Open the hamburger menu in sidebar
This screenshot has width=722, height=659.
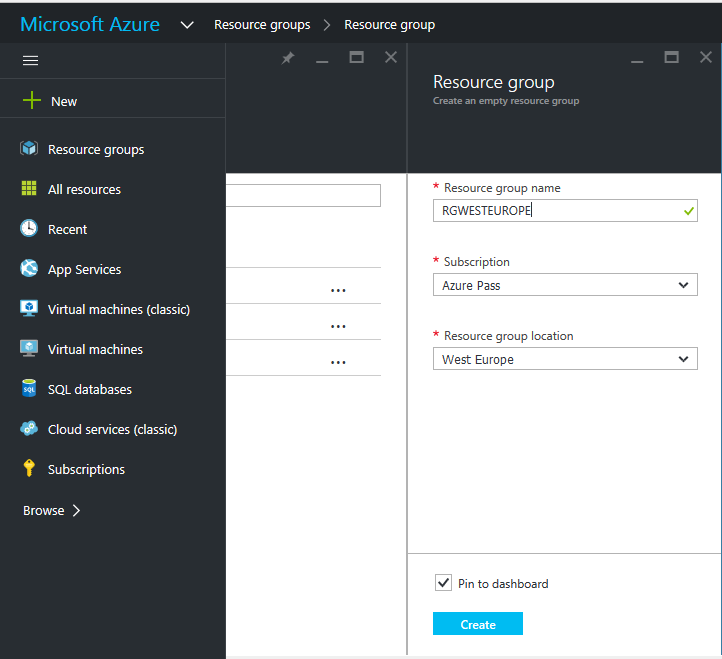click(30, 60)
